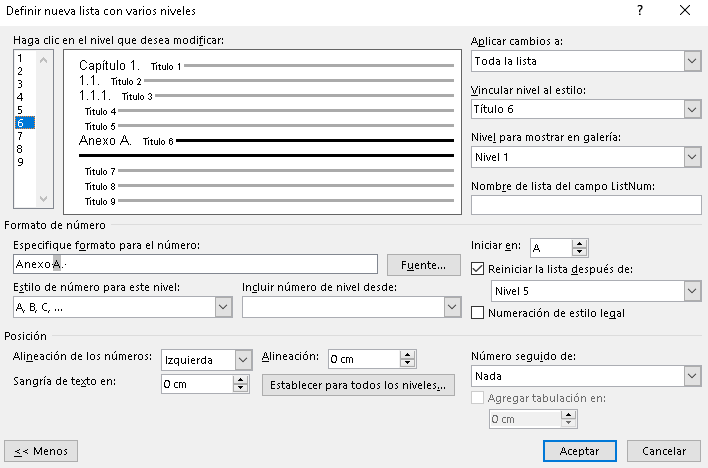The image size is (708, 468).
Task: Click the Cancelar button
Action: [664, 451]
